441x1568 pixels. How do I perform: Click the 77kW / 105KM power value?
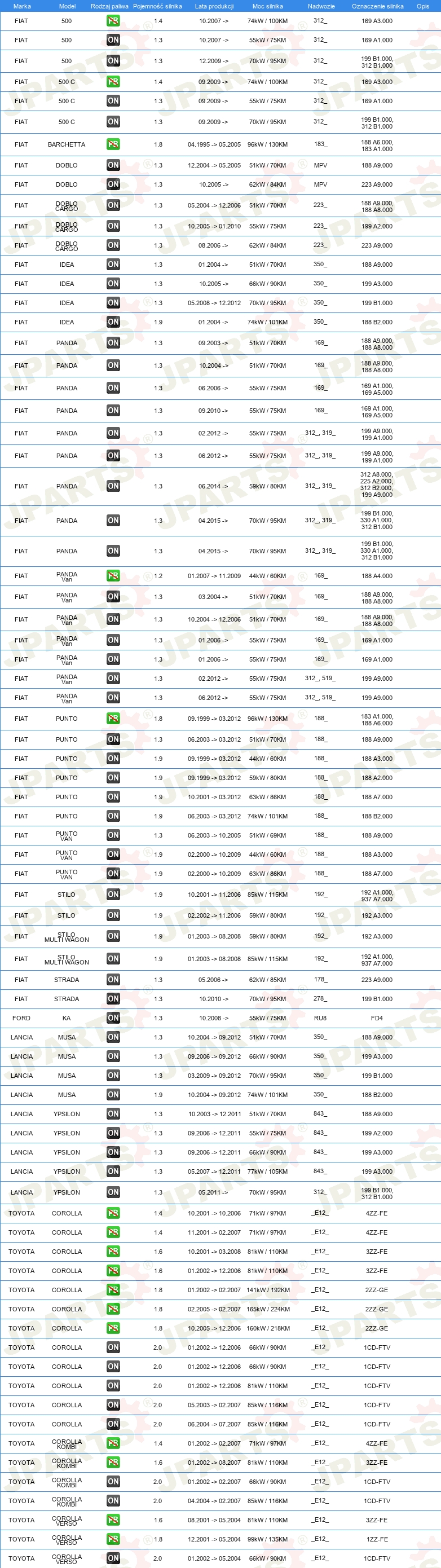(x=268, y=1171)
